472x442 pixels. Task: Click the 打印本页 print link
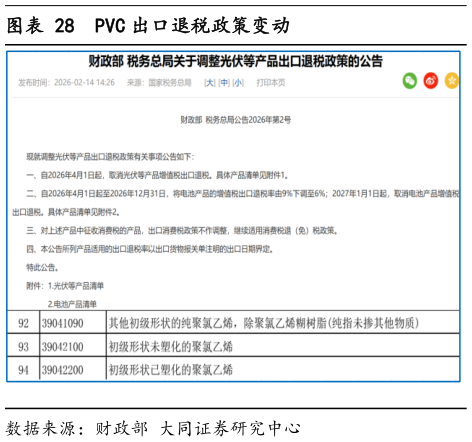271,83
